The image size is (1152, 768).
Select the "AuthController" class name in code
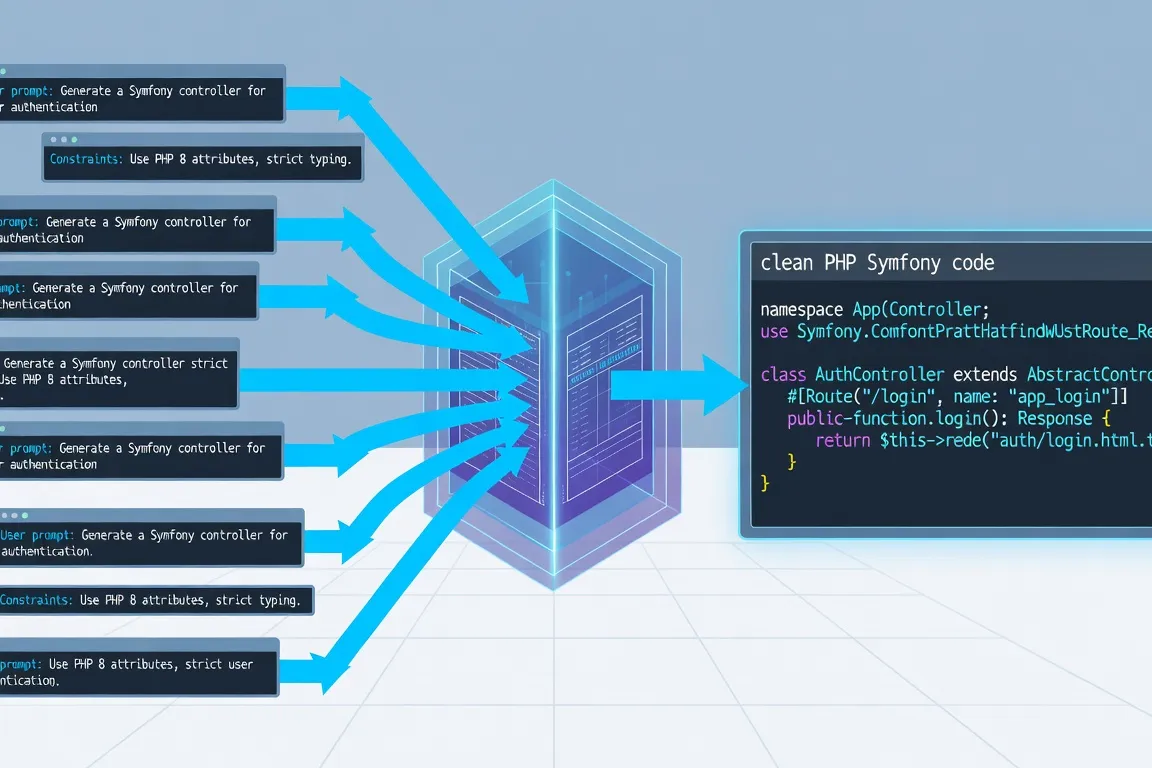pyautogui.click(x=879, y=374)
